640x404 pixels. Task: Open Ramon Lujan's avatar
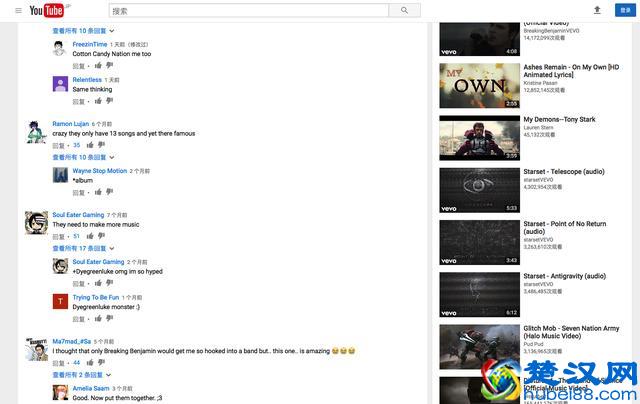coord(36,132)
